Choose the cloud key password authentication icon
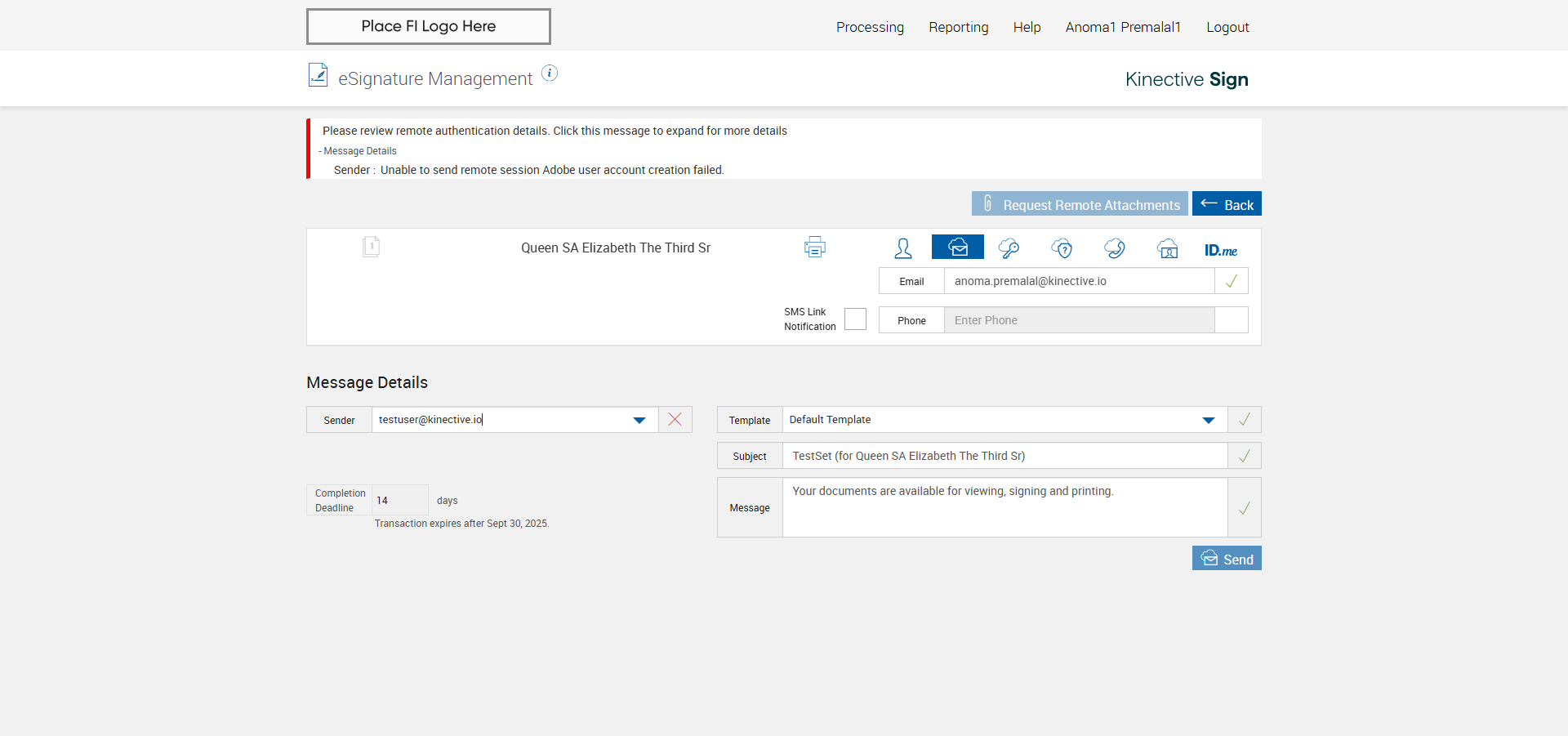This screenshot has width=1568, height=736. tap(1009, 248)
